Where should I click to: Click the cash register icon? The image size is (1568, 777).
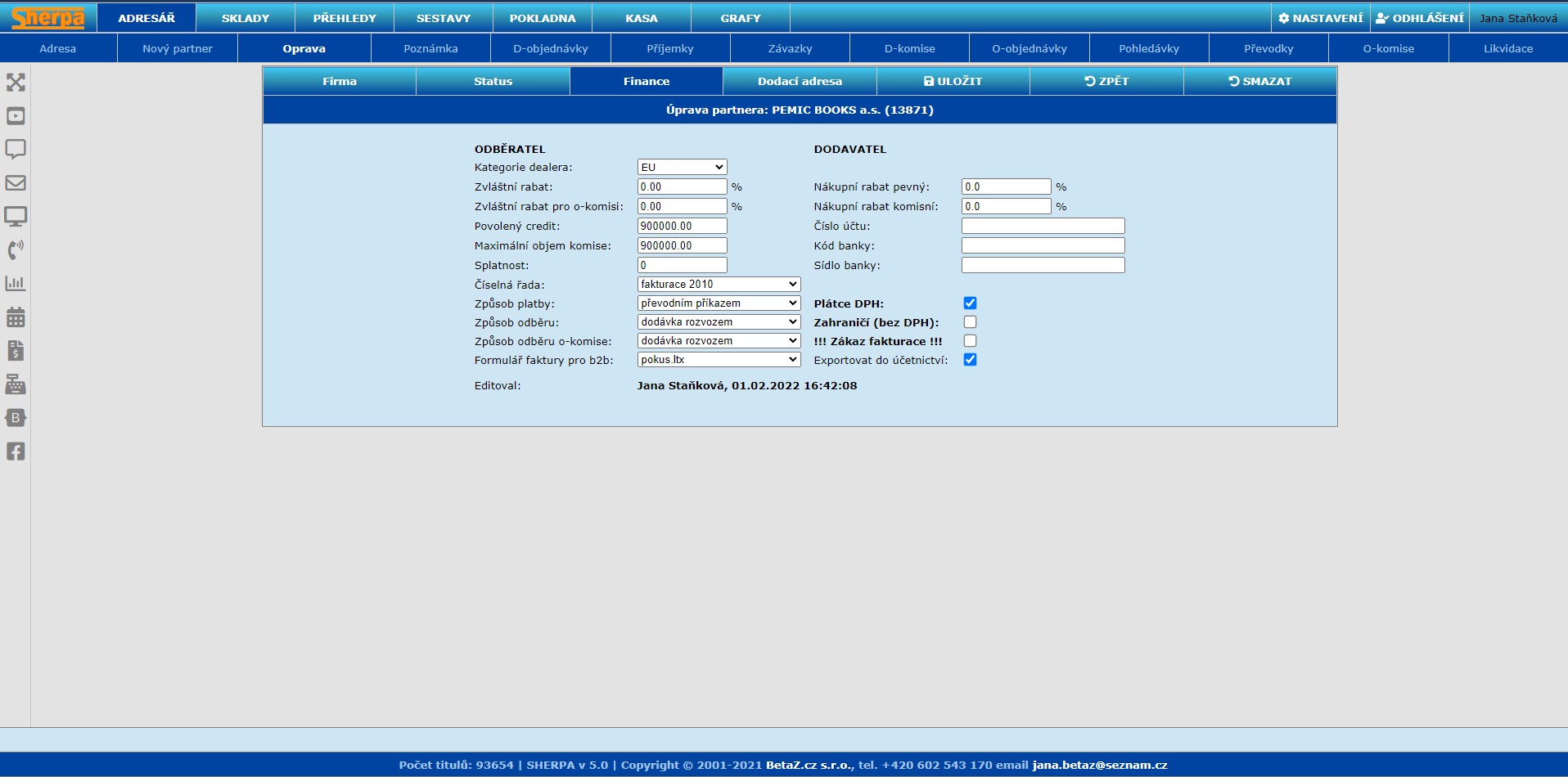(16, 384)
